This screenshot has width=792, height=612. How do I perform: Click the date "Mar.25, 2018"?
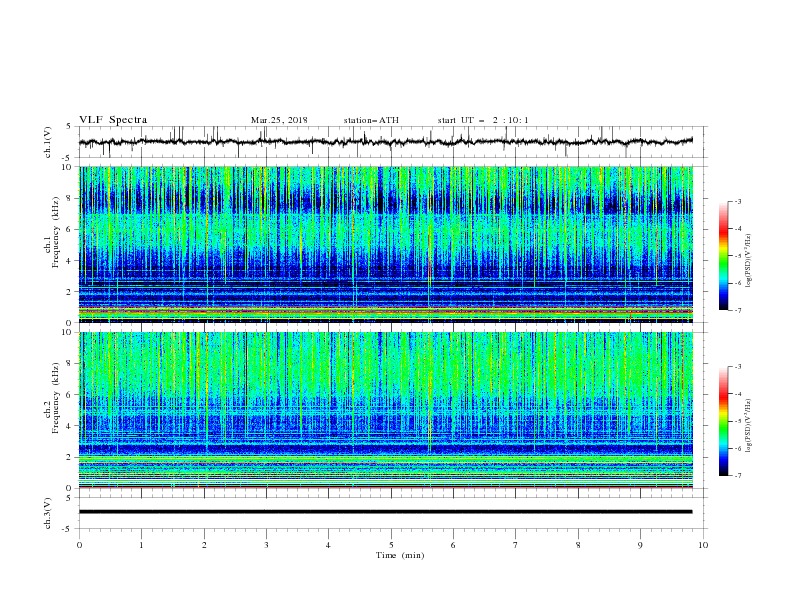[x=279, y=120]
